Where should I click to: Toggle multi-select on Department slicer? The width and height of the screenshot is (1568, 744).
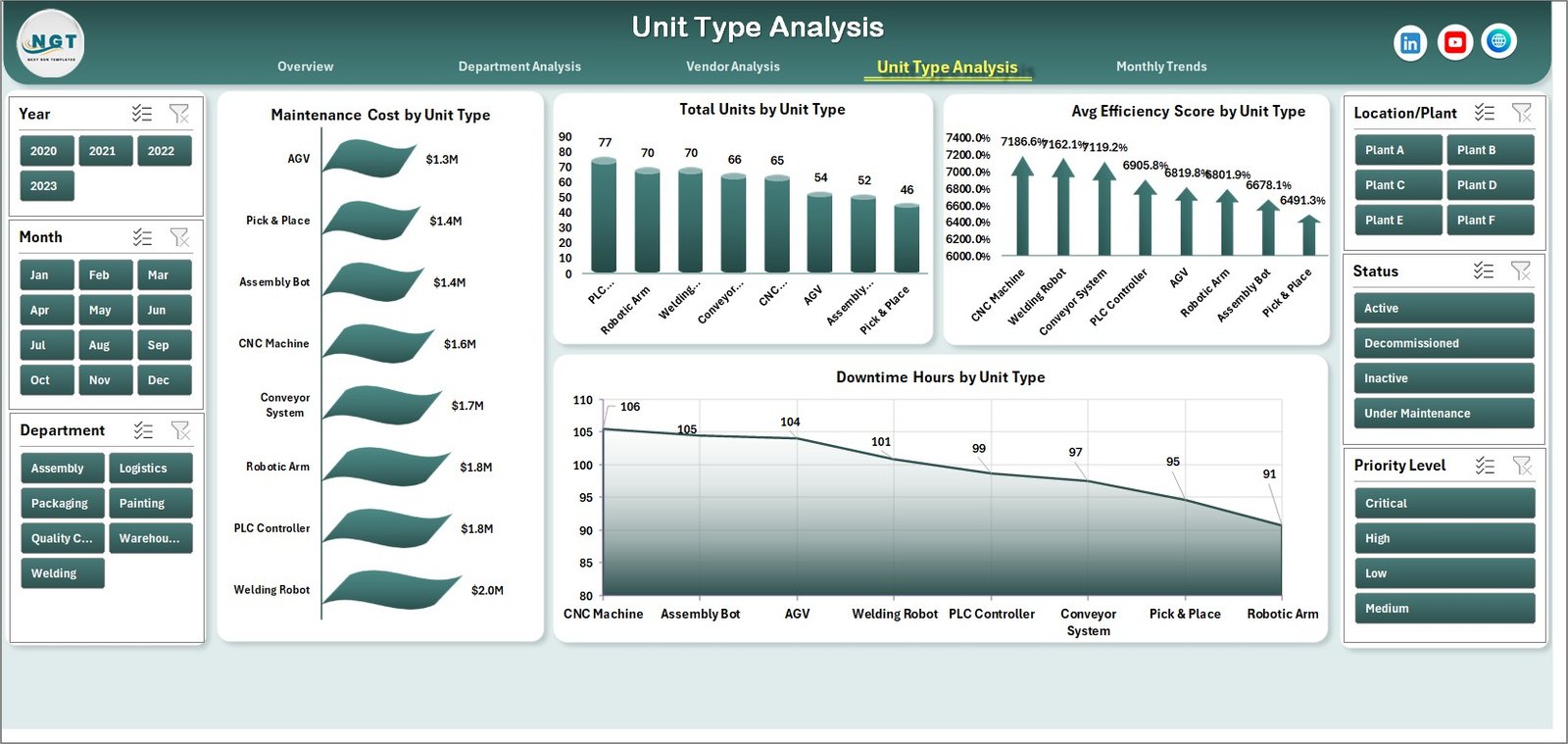143,430
